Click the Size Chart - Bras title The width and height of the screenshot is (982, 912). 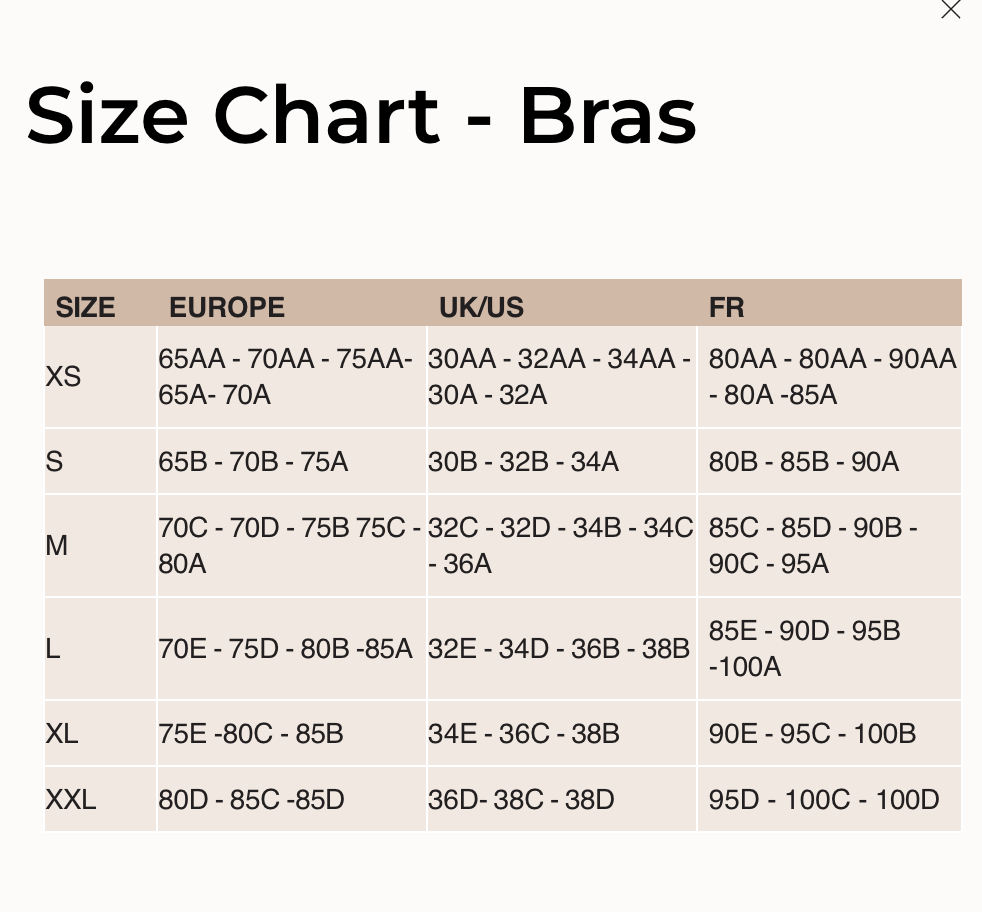362,116
